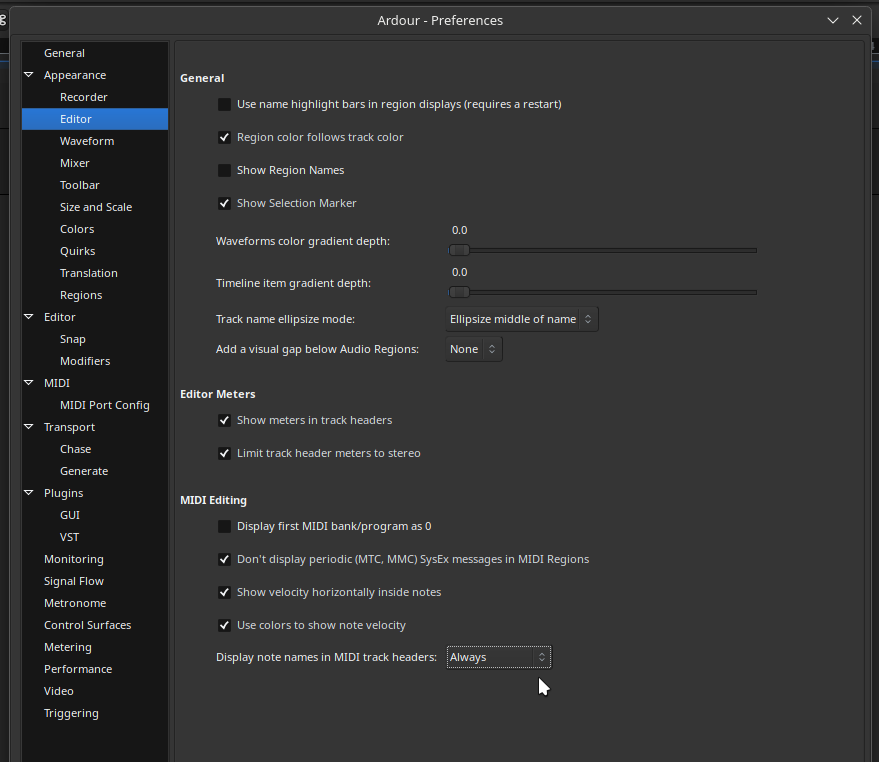This screenshot has height=762, width=879.
Task: Collapse the Transport tree section
Action: (x=29, y=427)
